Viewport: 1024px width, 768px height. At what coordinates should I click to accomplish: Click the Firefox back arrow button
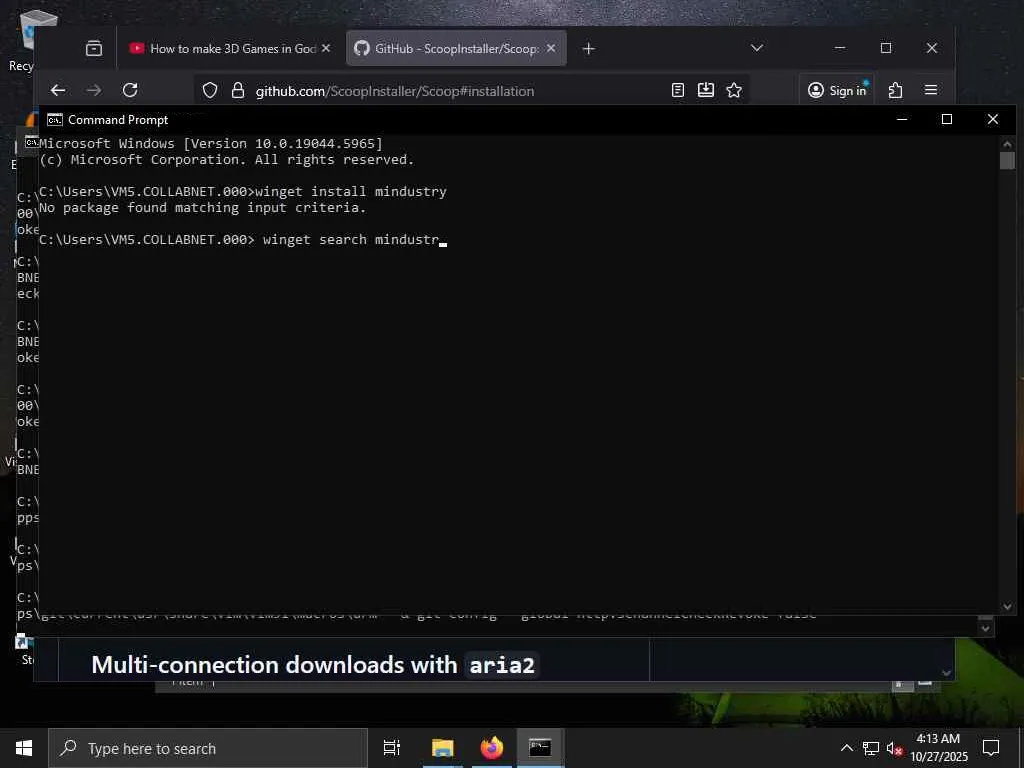(58, 90)
